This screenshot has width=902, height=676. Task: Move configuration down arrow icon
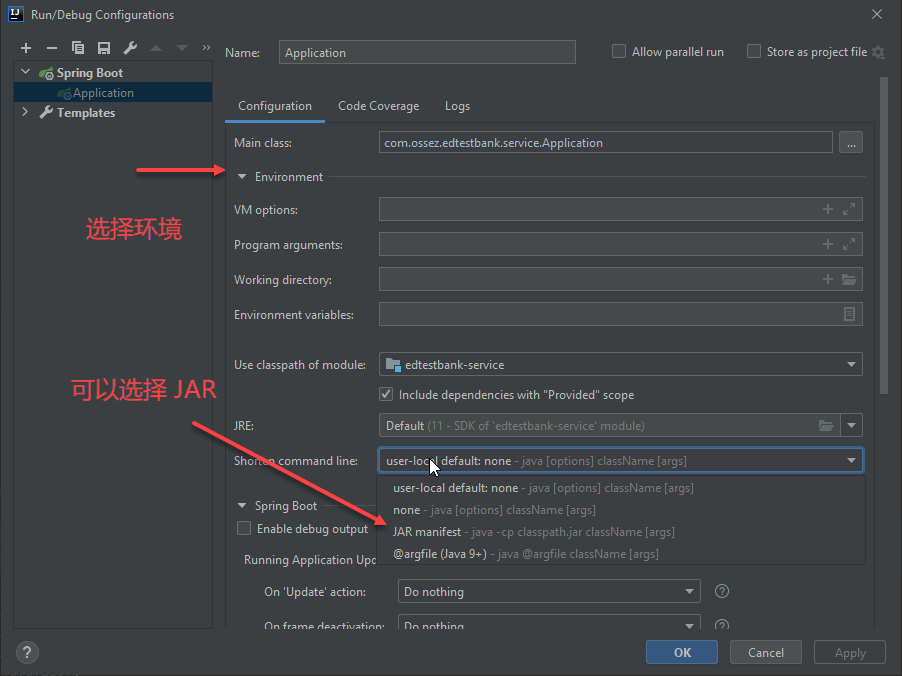click(182, 48)
